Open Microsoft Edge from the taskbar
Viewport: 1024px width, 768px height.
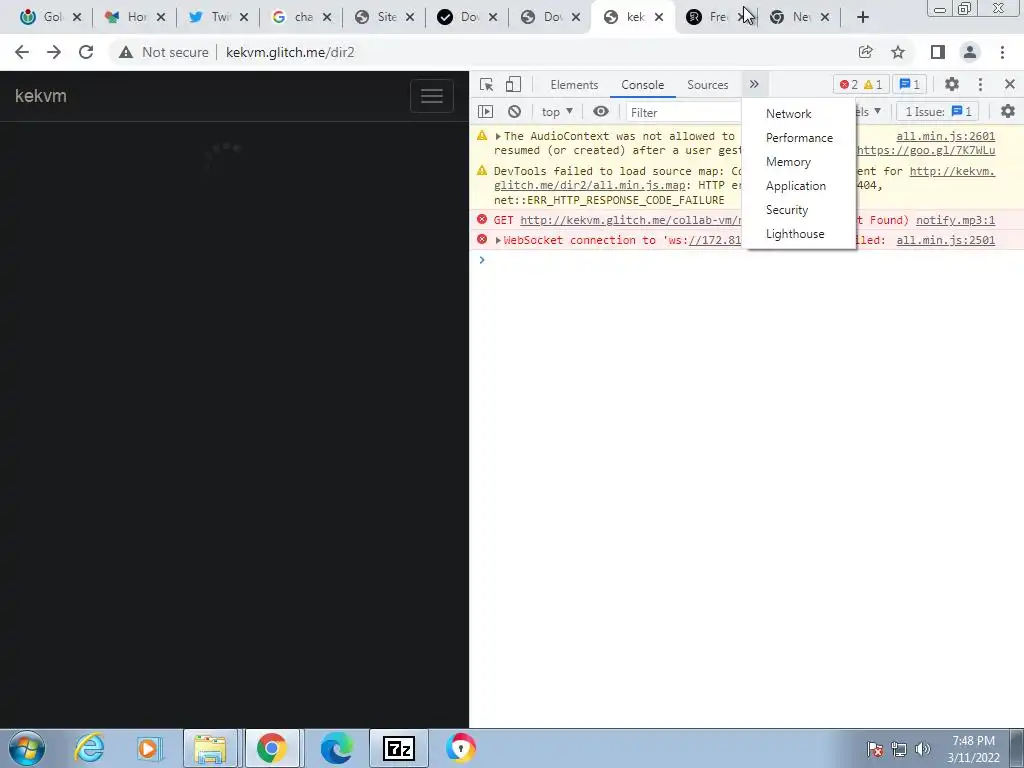(x=337, y=748)
